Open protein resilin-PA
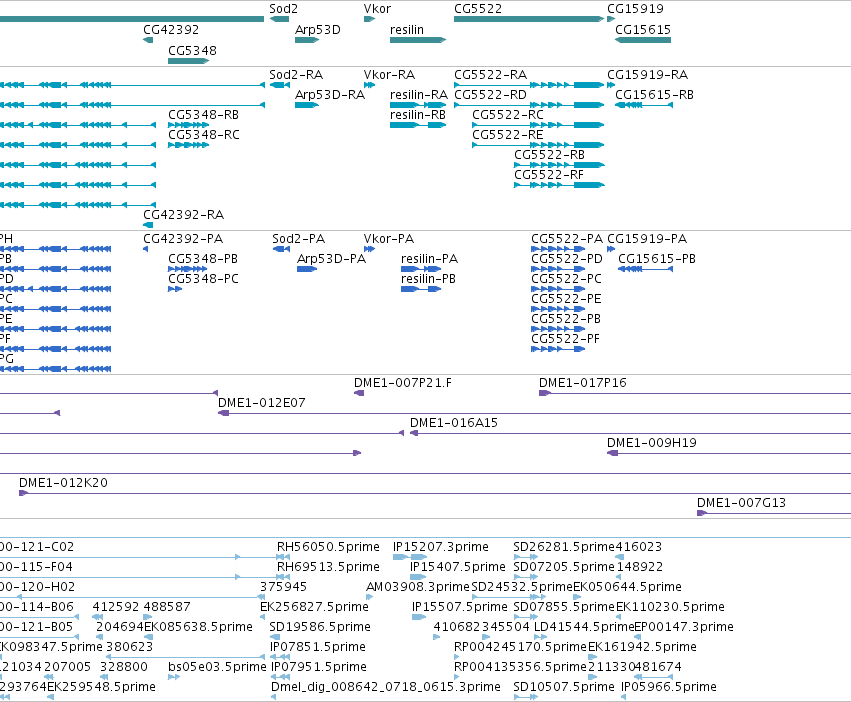The width and height of the screenshot is (851, 702). pos(429,259)
